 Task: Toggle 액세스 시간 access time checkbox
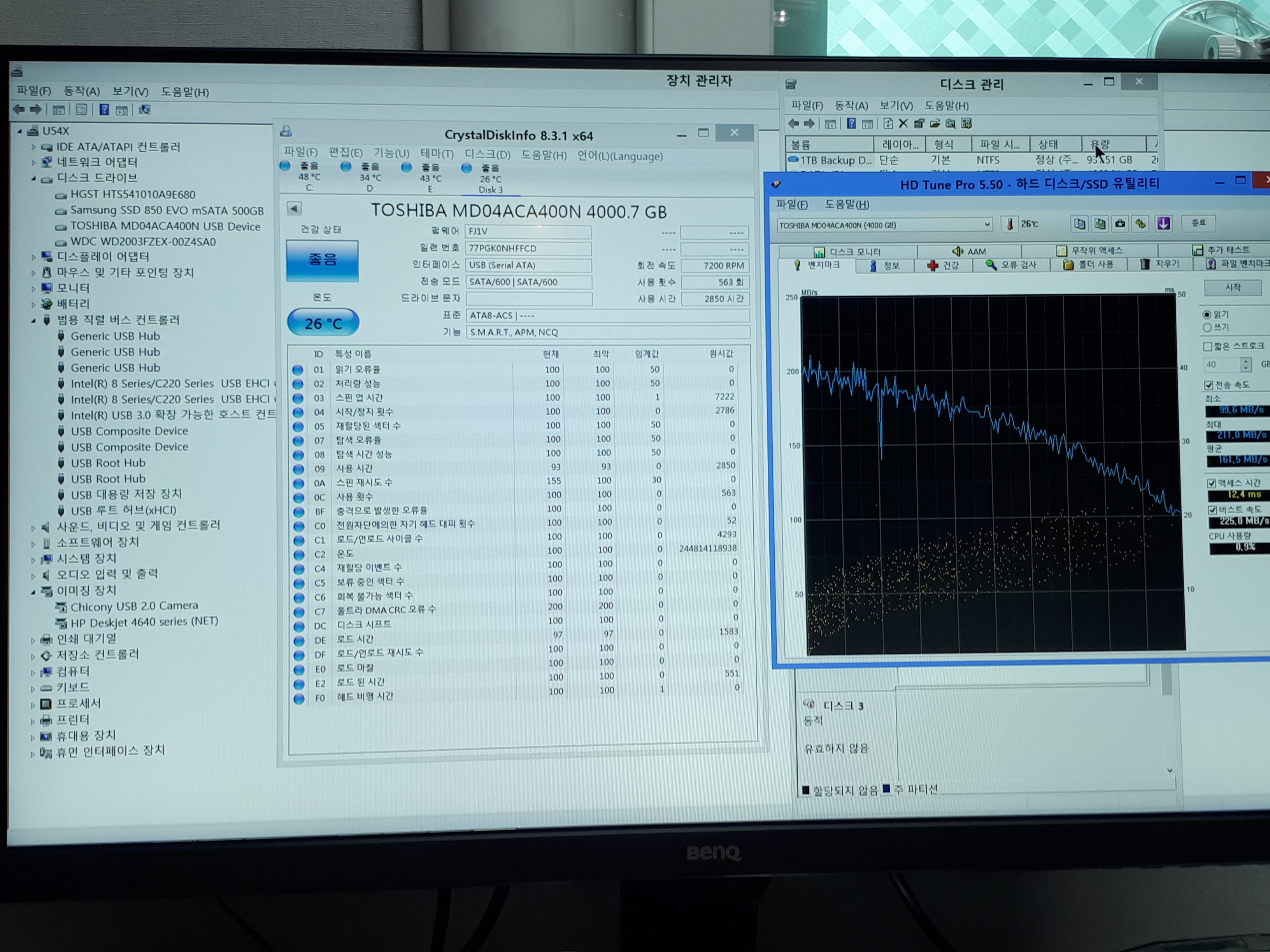[1211, 483]
